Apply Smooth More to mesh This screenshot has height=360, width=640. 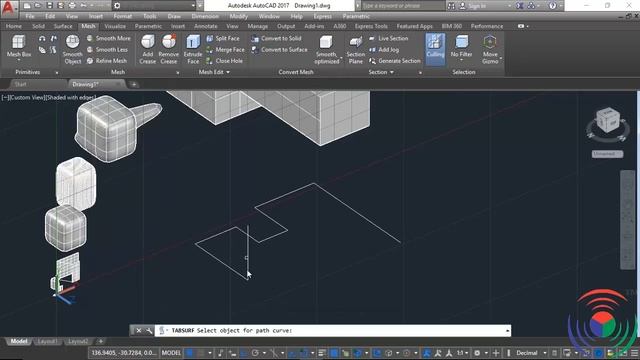(x=109, y=38)
